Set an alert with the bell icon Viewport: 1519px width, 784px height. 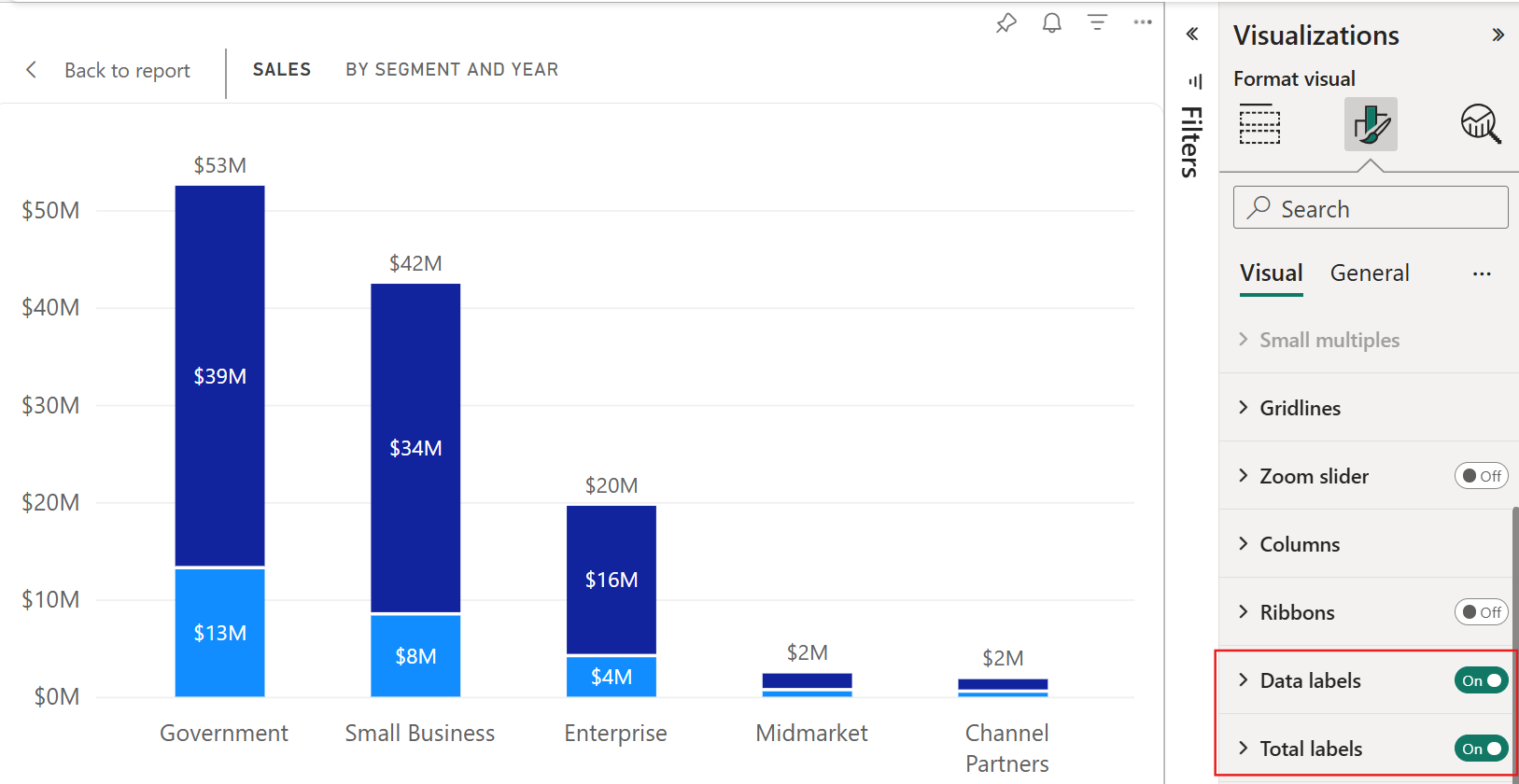1052,22
